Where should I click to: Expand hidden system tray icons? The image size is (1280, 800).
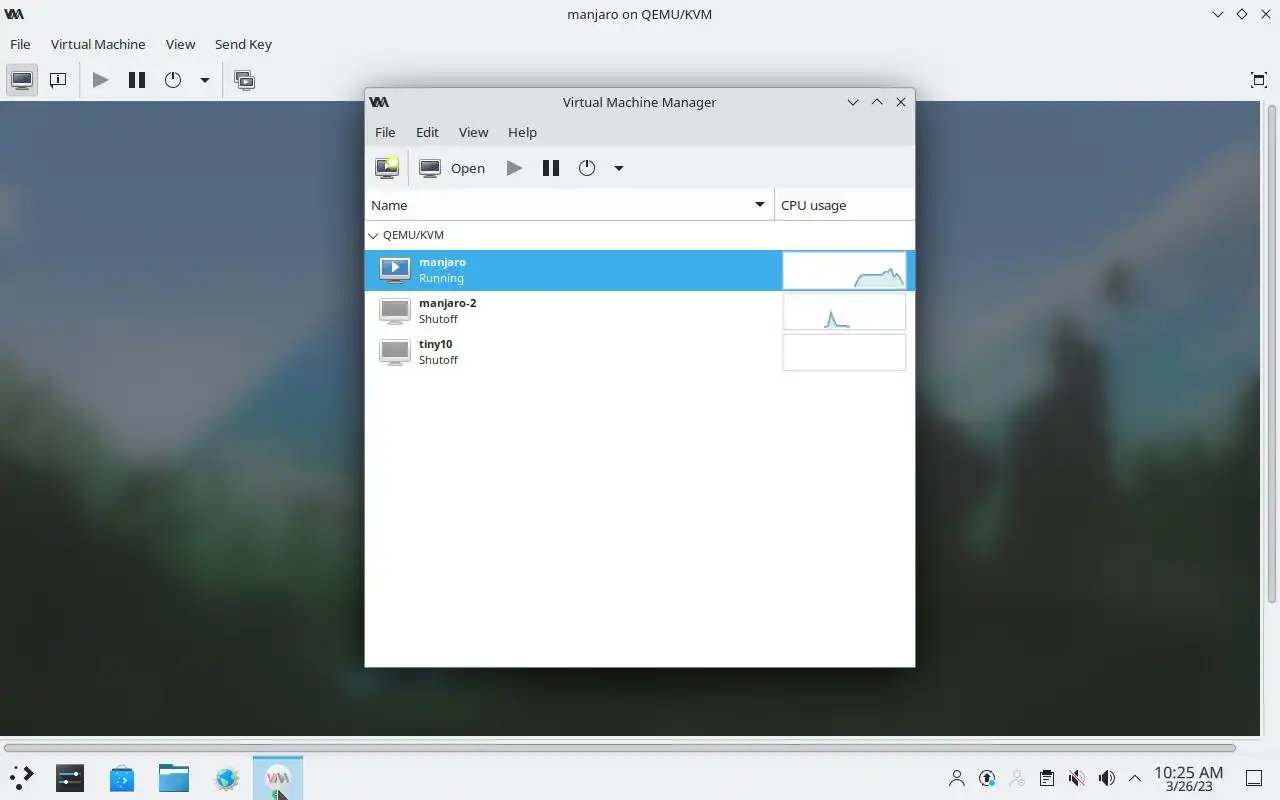[x=1134, y=778]
